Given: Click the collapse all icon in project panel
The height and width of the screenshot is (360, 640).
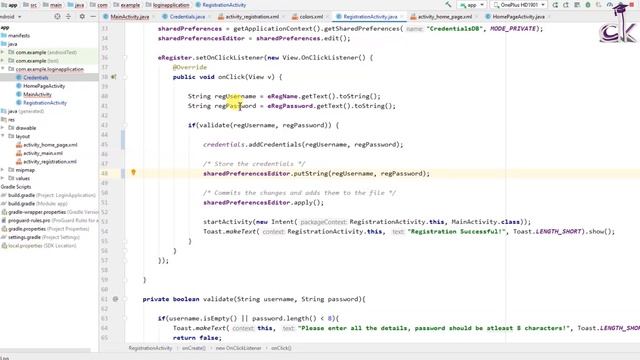Looking at the screenshot, I should [x=68, y=16].
